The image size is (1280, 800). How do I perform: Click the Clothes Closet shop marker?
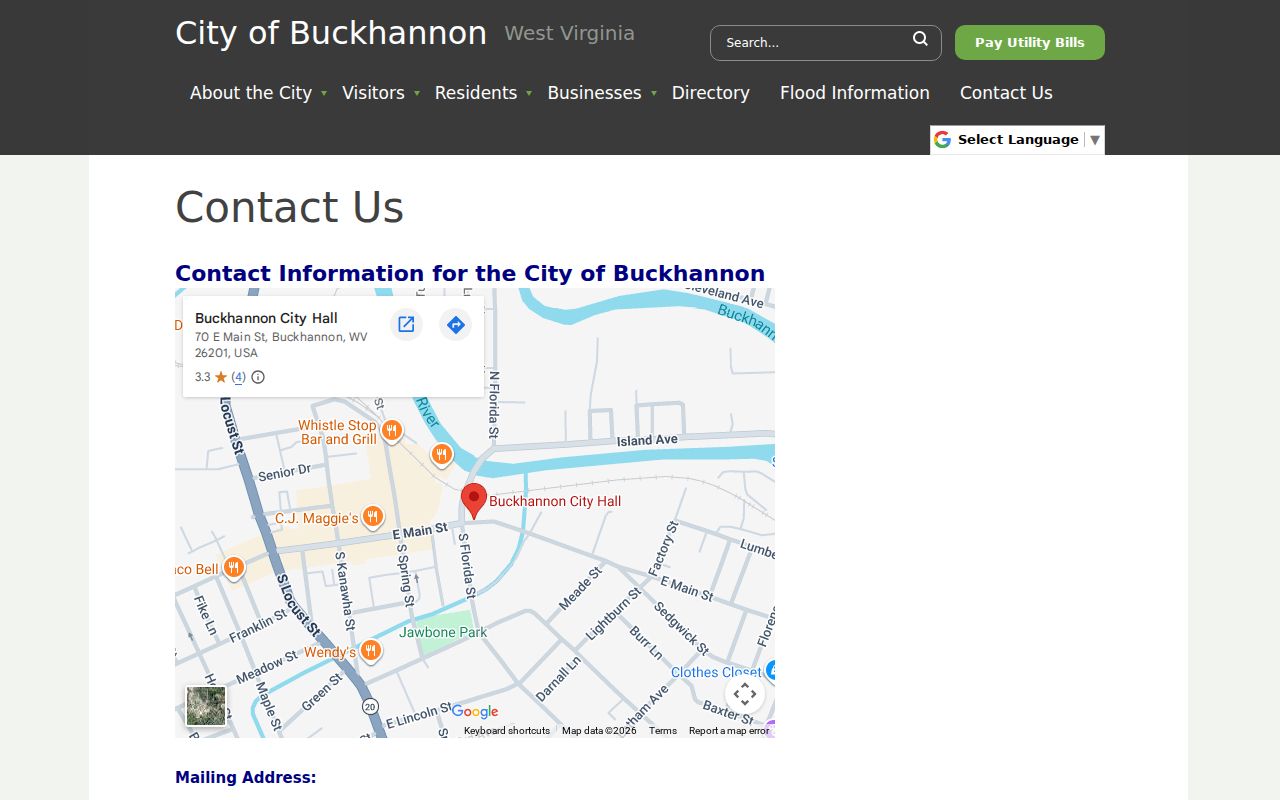pos(770,670)
